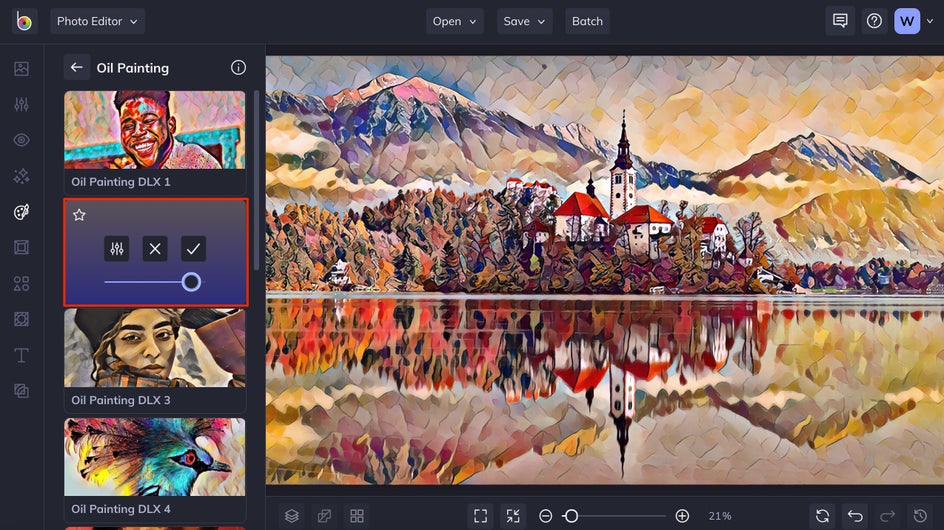
Task: Toggle the grid view icon
Action: coord(357,516)
